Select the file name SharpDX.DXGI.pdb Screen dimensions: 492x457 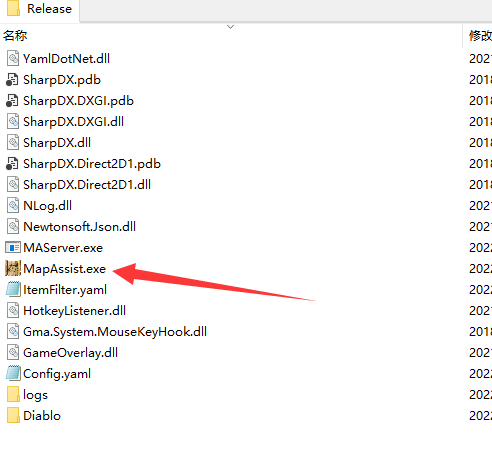[78, 101]
